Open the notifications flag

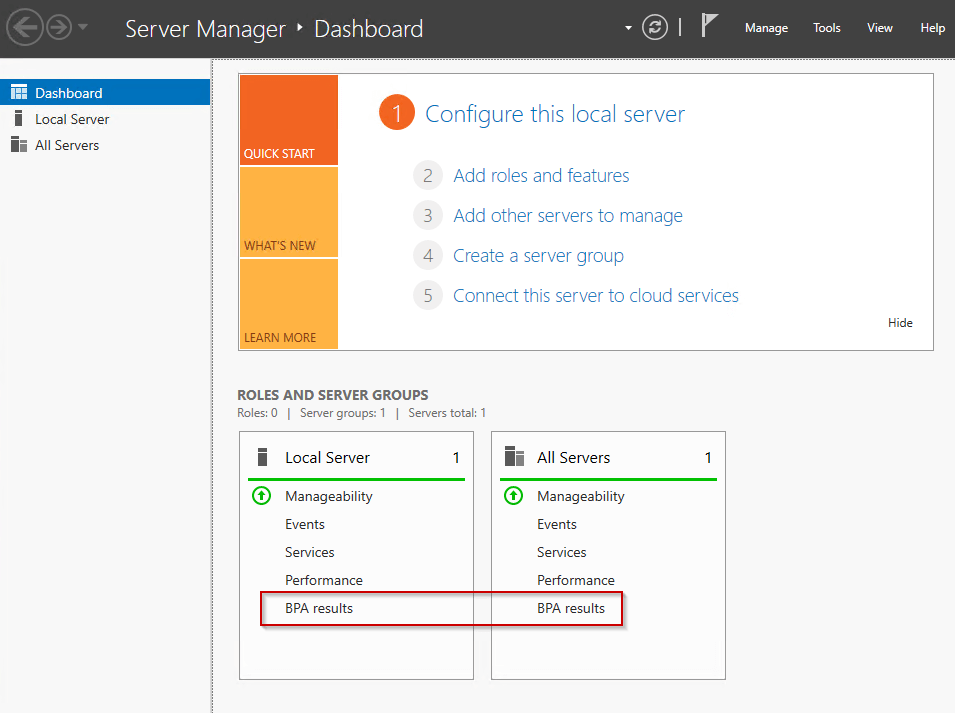click(x=708, y=26)
